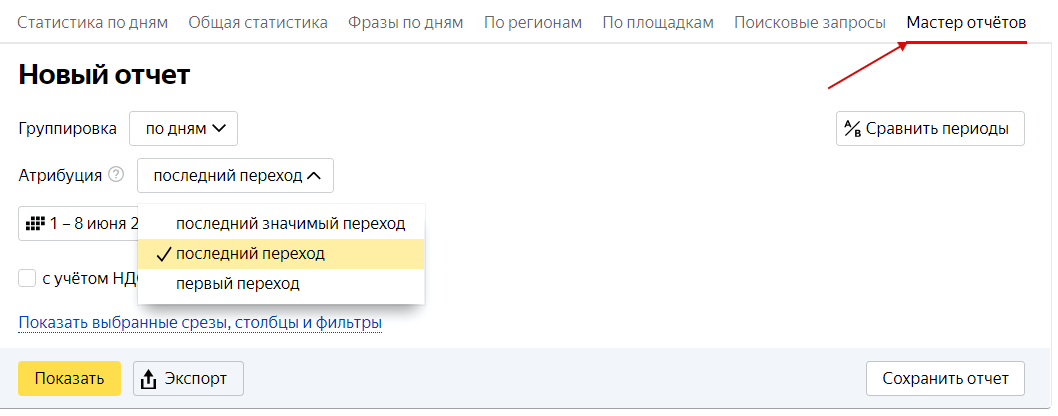This screenshot has width=1058, height=416.
Task: Click the Сравнить периоды button
Action: pyautogui.click(x=930, y=129)
